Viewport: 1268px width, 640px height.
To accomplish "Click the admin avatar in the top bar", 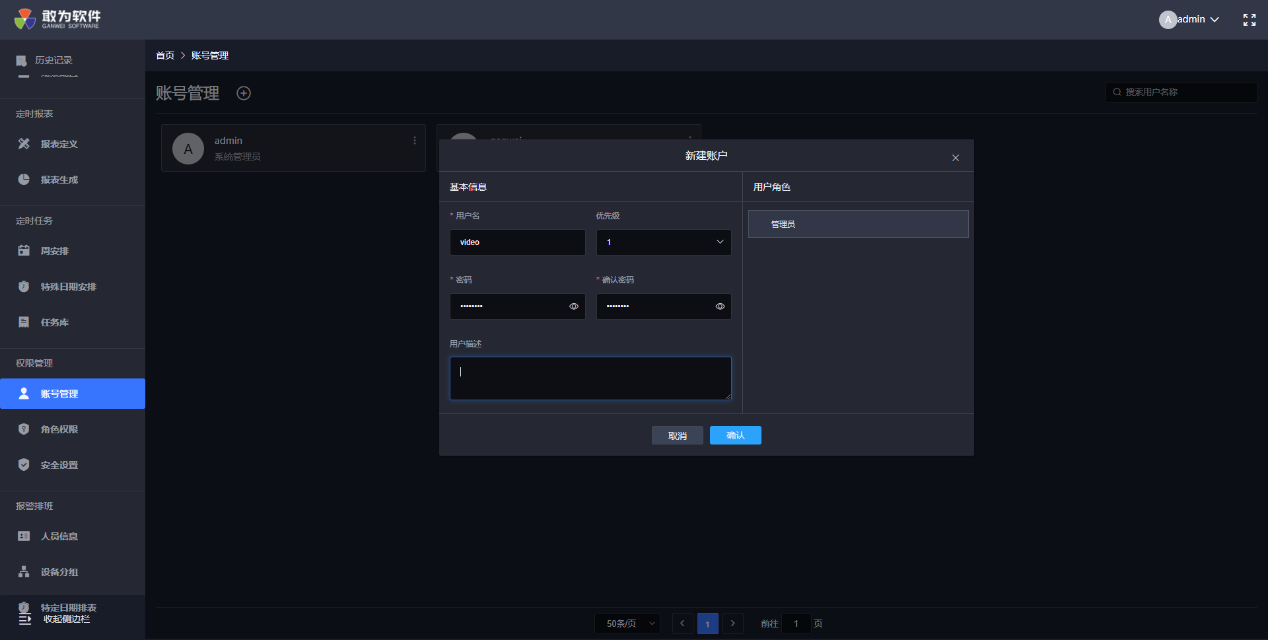I will point(1168,19).
